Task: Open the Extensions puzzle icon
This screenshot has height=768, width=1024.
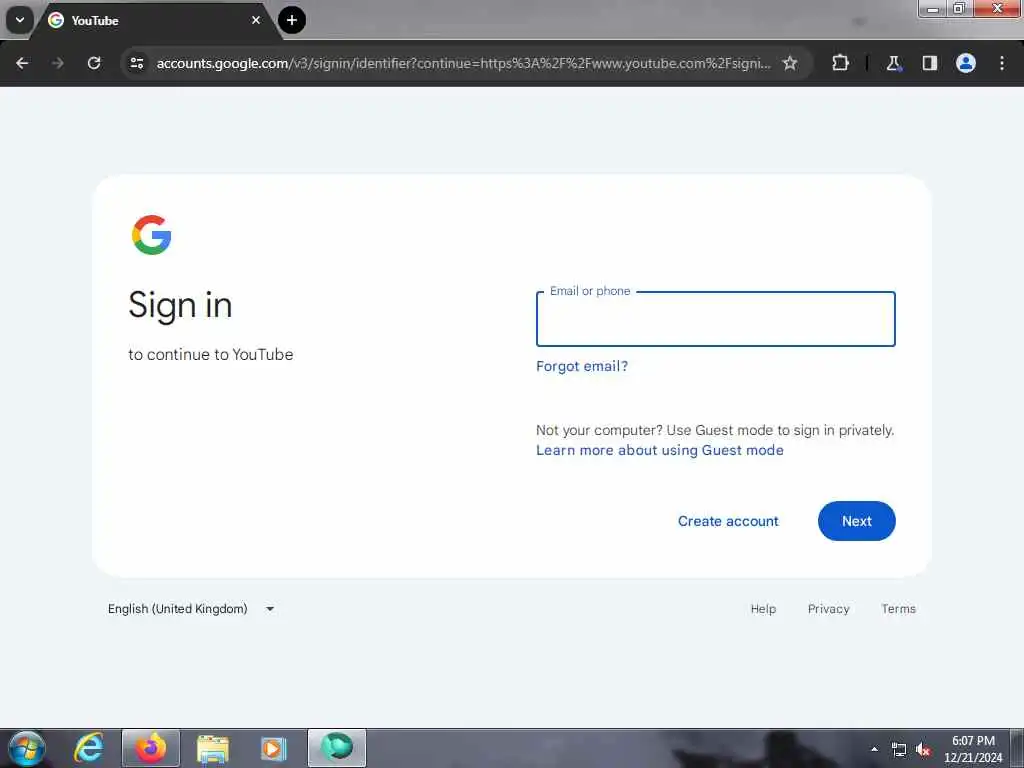Action: (x=840, y=63)
